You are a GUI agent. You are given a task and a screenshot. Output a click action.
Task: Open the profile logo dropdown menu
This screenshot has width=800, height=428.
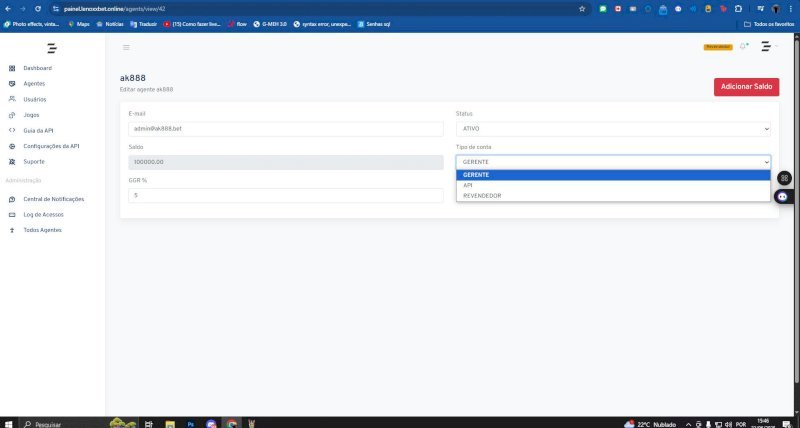pyautogui.click(x=767, y=47)
